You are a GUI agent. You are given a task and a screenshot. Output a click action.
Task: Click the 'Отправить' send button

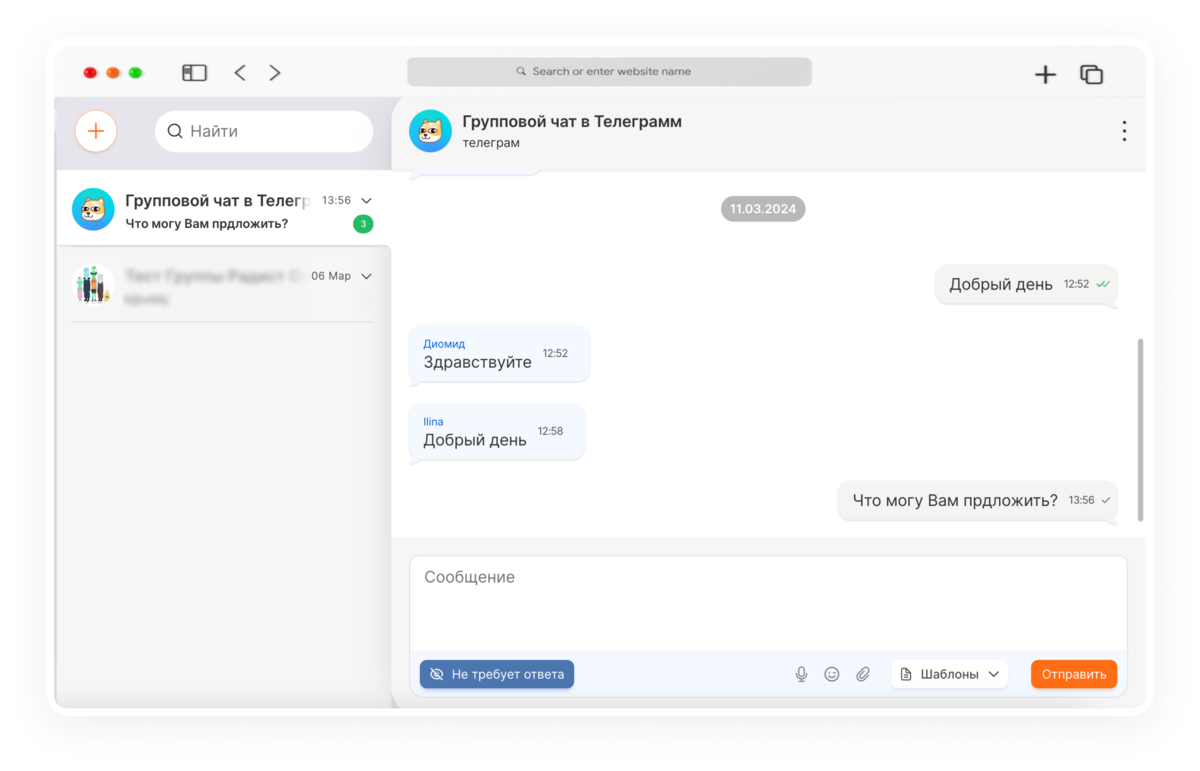1074,674
